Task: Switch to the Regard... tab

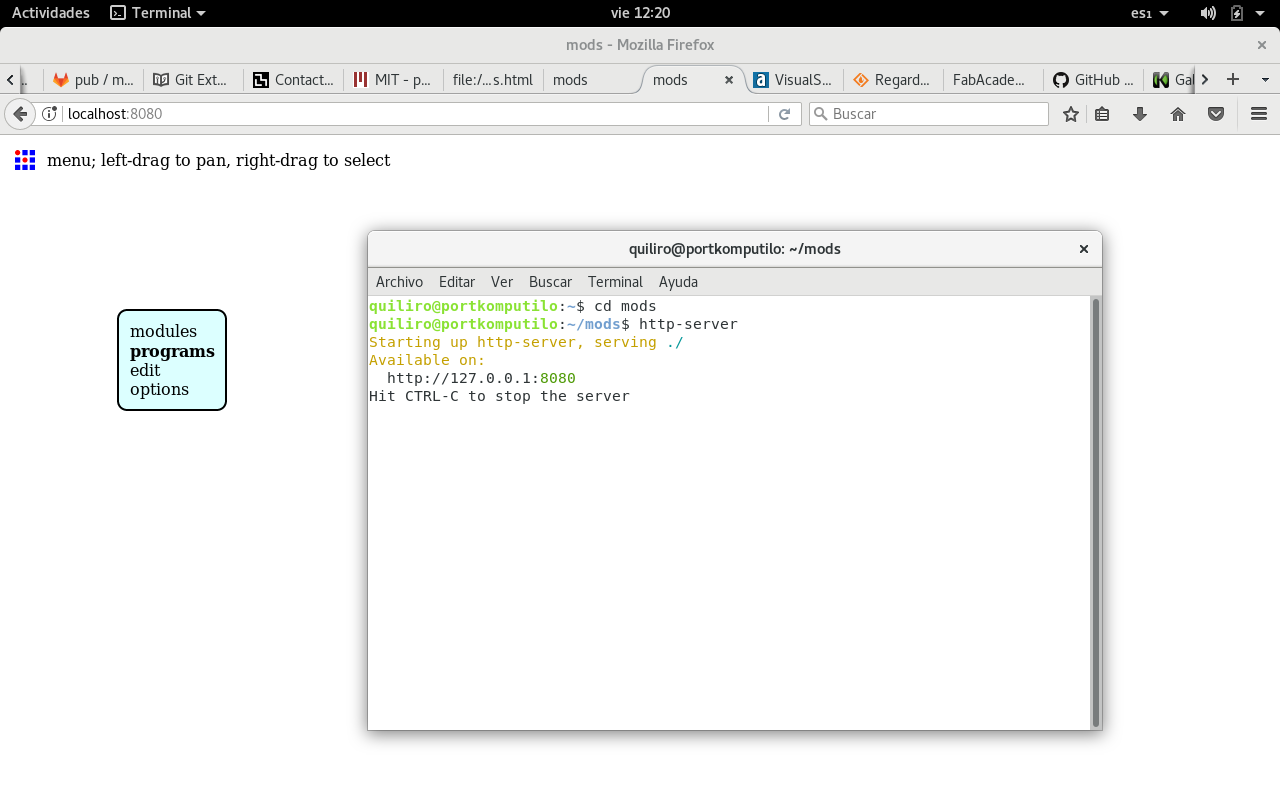Action: [x=893, y=80]
